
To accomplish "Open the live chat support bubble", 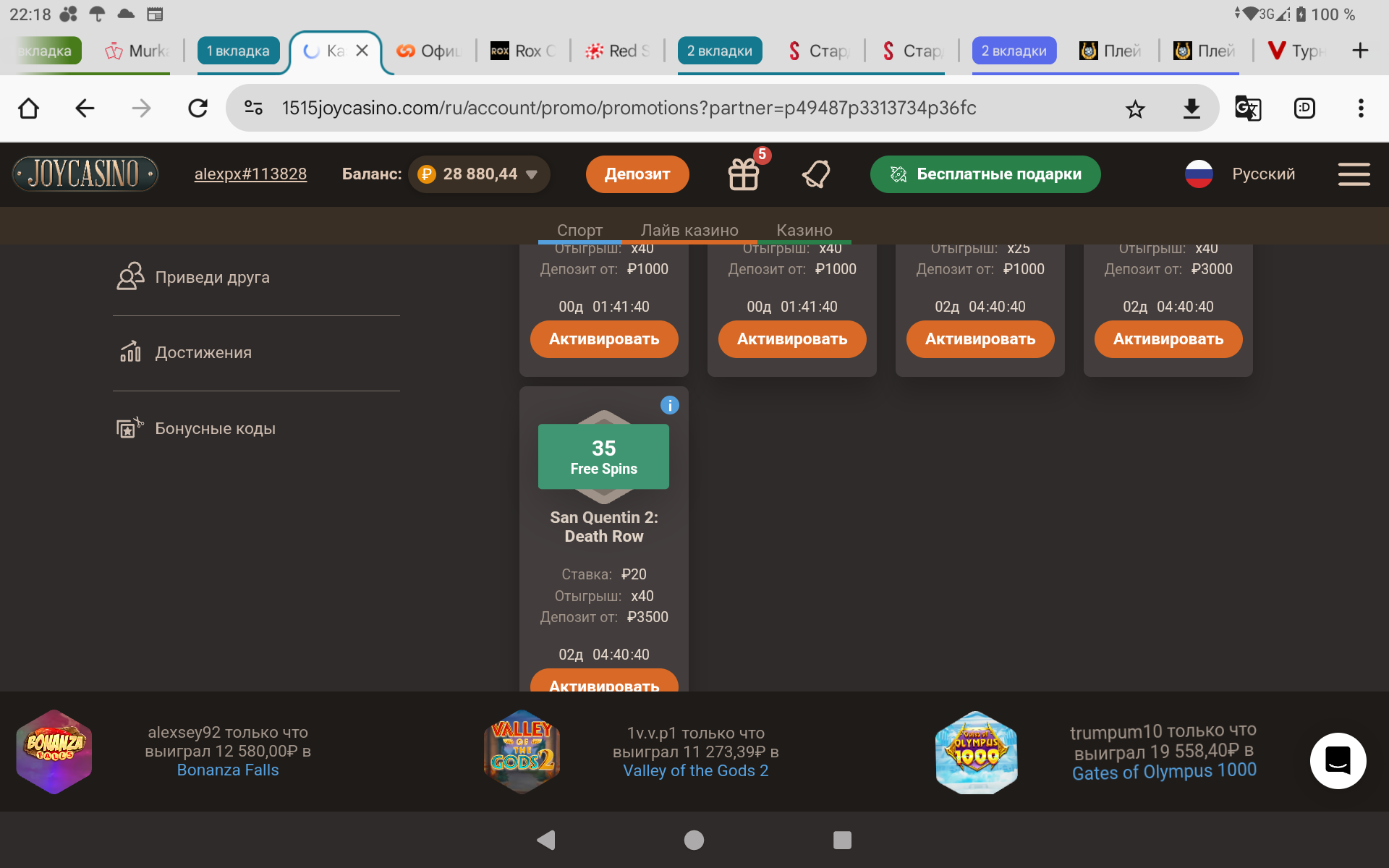I will (x=1338, y=760).
